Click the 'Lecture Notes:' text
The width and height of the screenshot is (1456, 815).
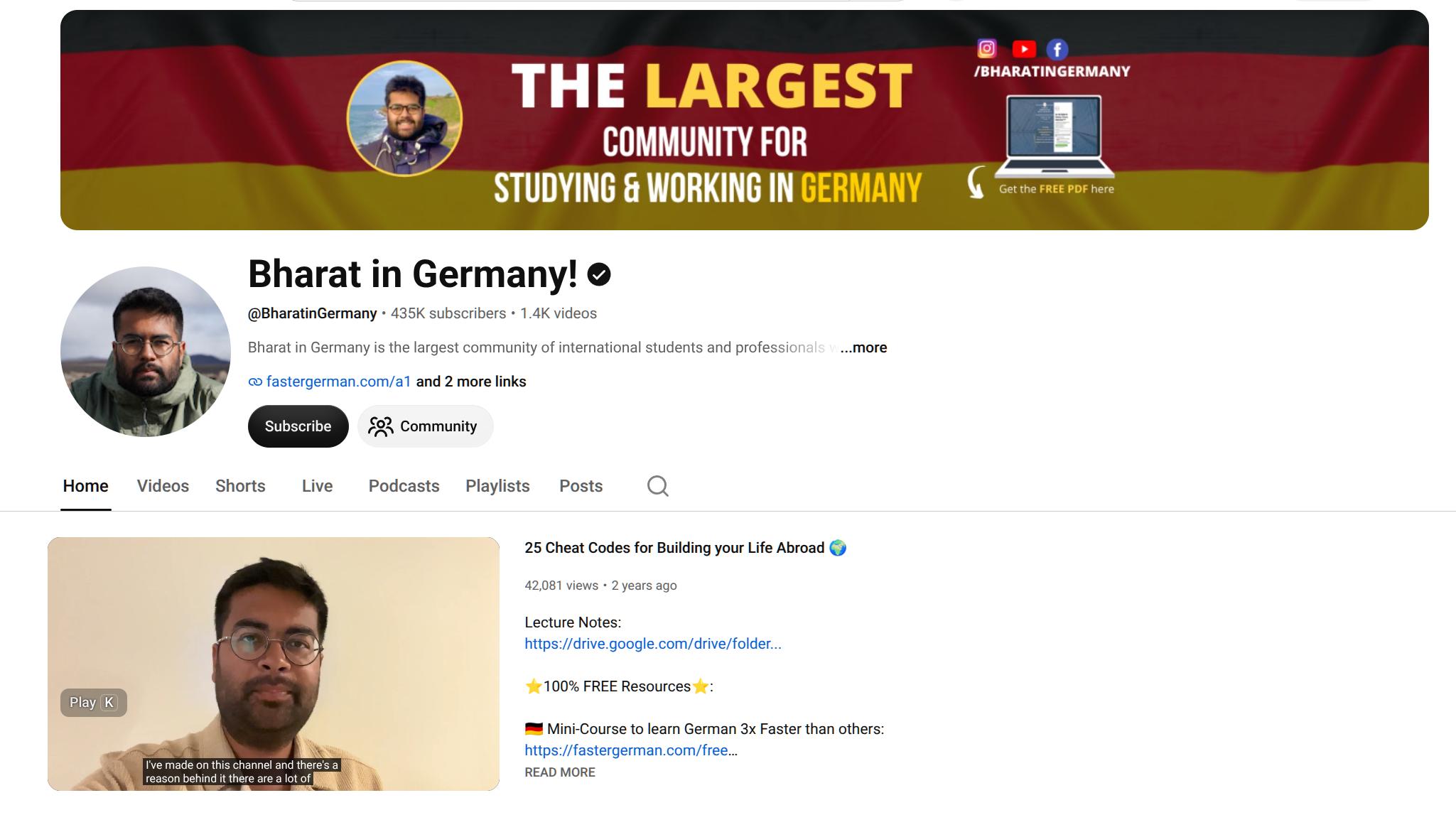coord(573,622)
